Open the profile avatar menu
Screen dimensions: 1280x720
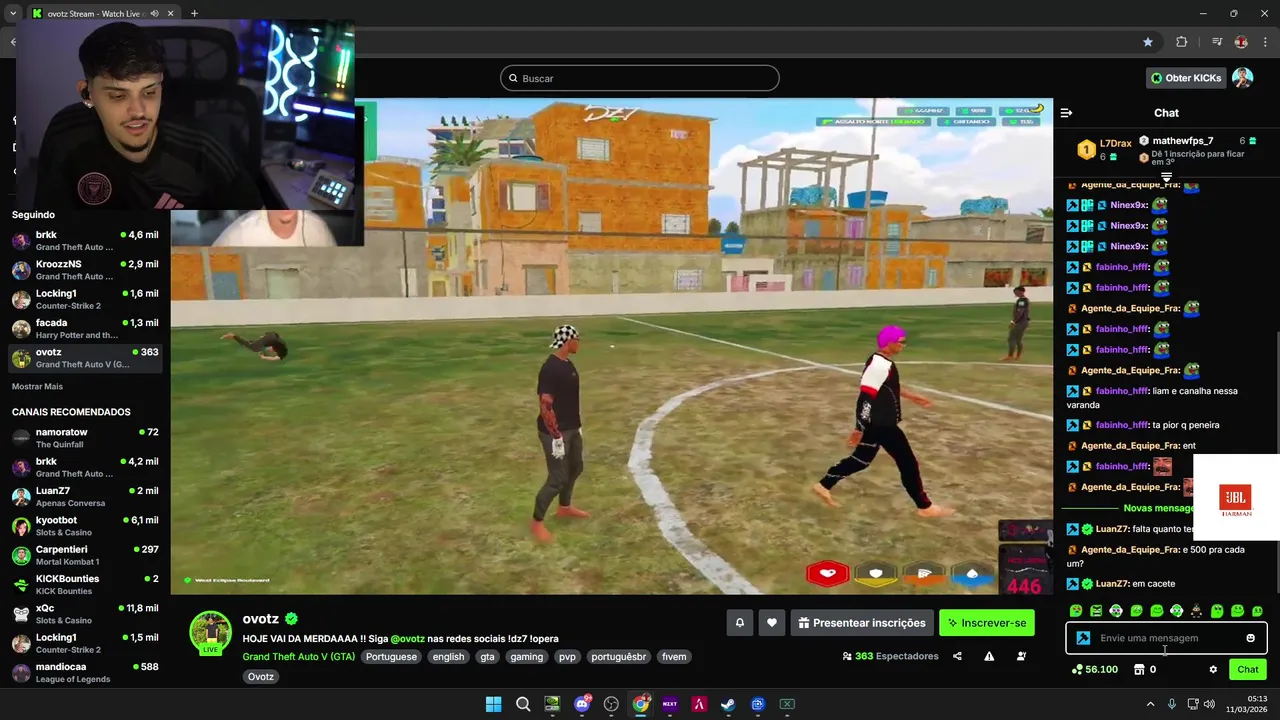1243,78
